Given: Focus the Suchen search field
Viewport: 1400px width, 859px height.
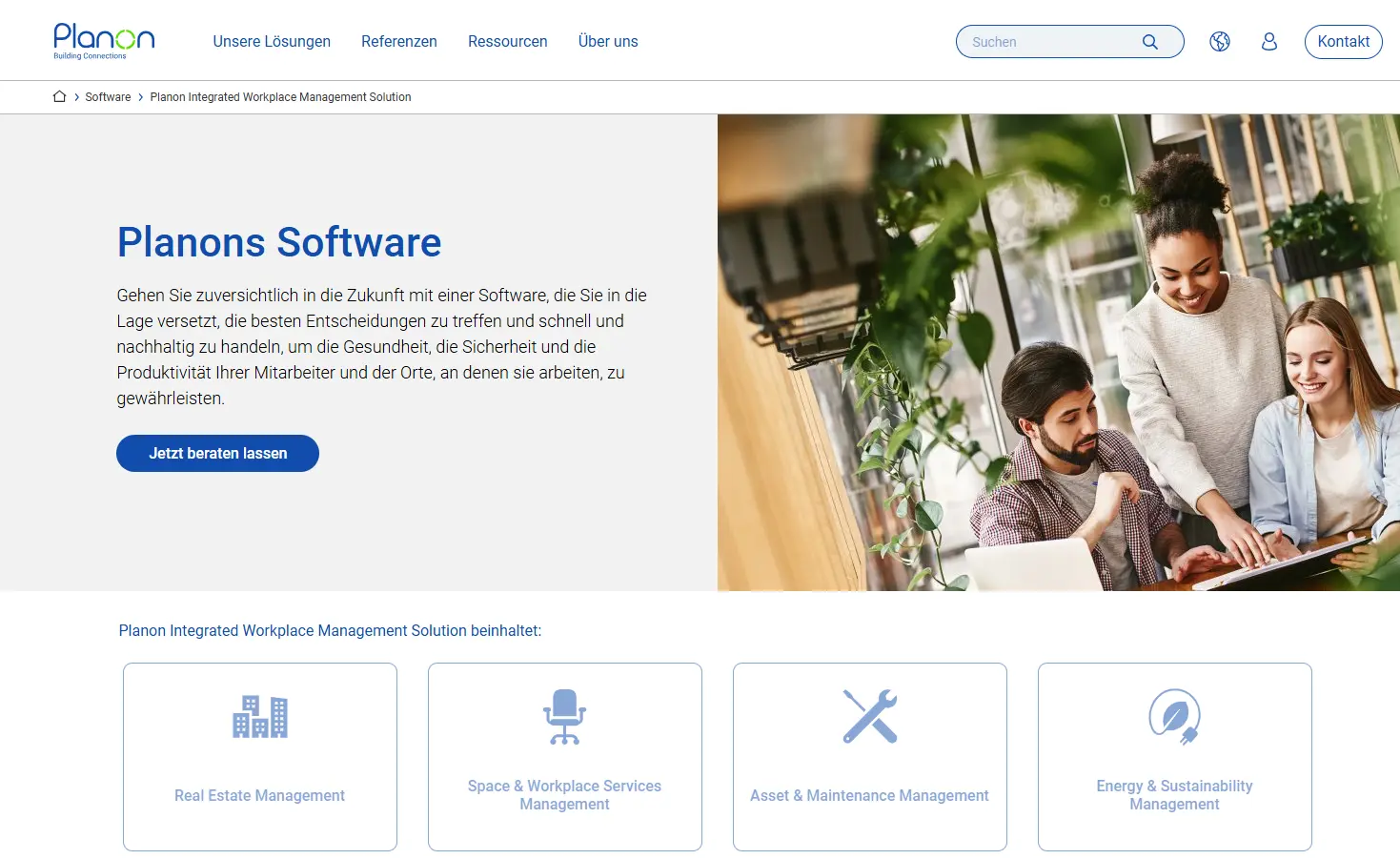Looking at the screenshot, I should (1048, 42).
